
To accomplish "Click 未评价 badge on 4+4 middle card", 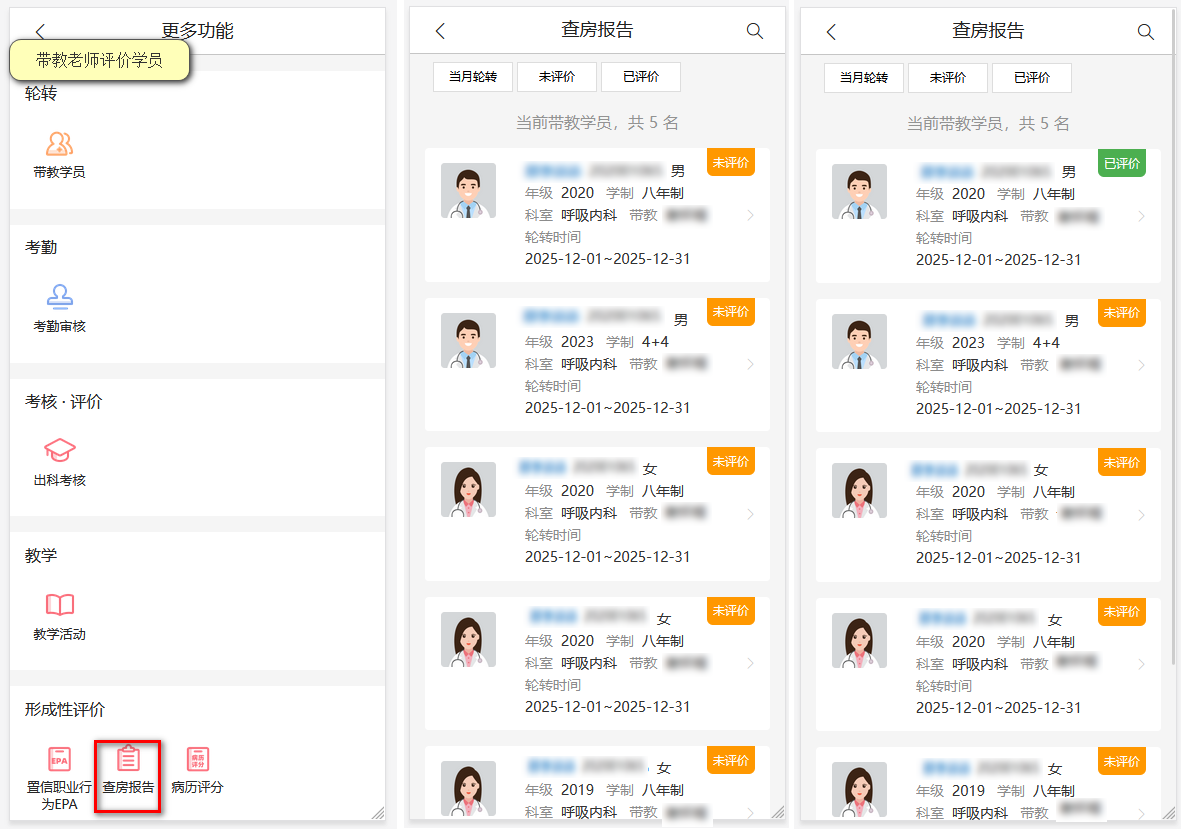I will point(731,312).
